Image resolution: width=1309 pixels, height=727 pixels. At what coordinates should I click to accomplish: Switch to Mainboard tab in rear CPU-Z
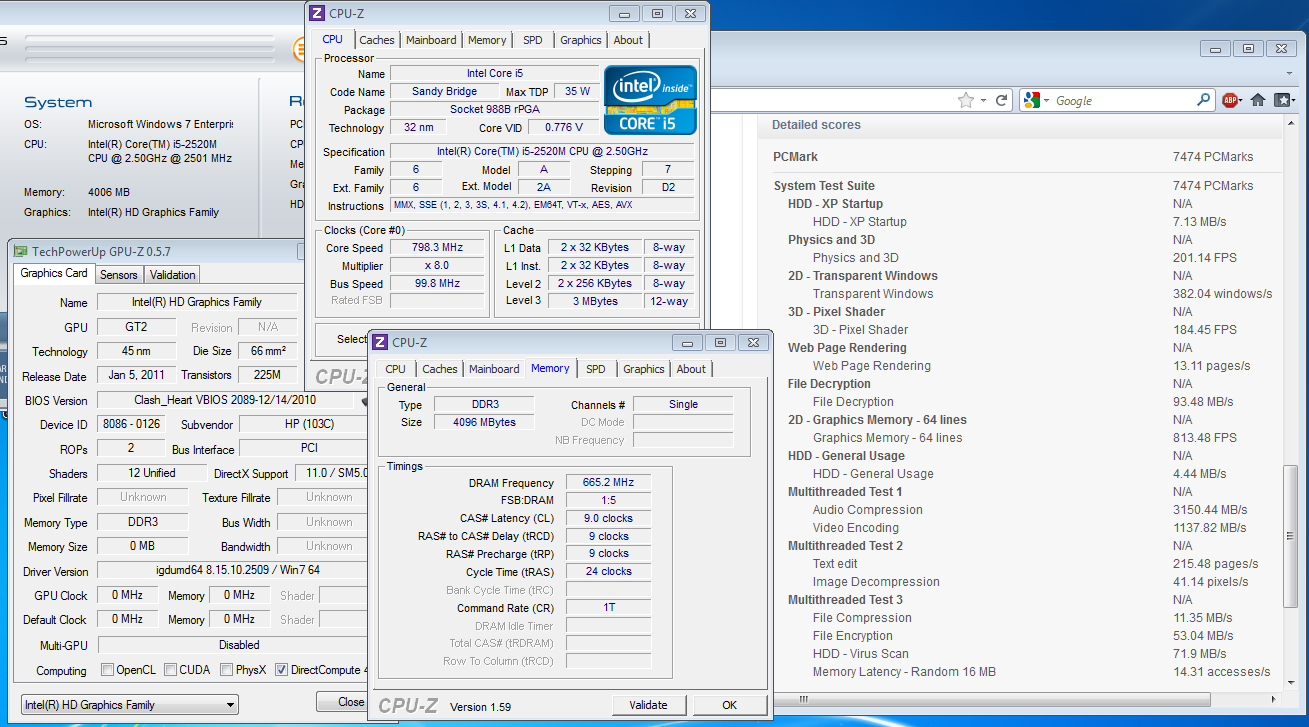431,40
